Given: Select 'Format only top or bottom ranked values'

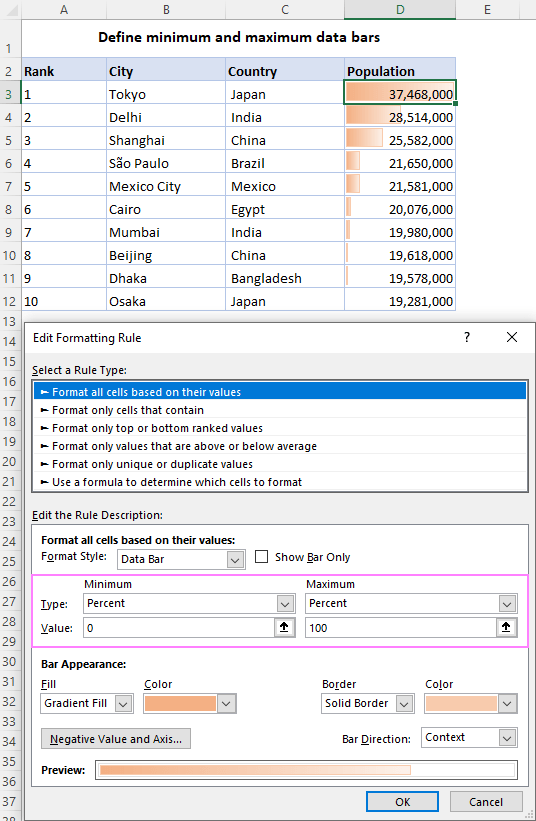Looking at the screenshot, I should [x=280, y=428].
